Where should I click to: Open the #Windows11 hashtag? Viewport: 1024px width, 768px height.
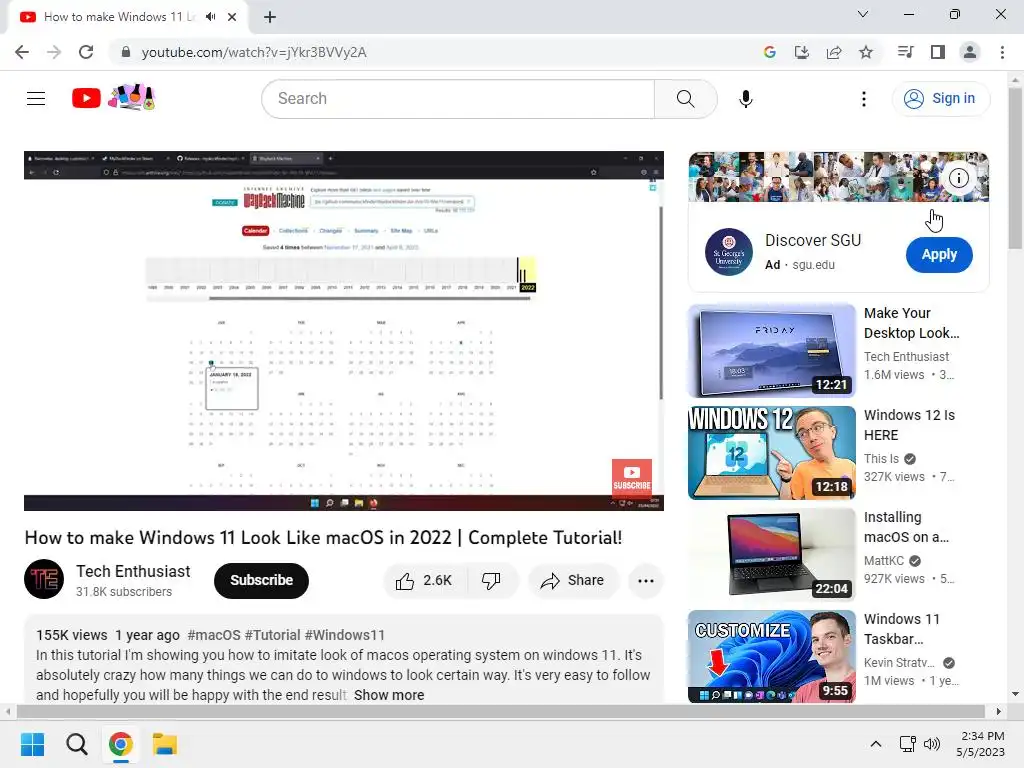pos(344,635)
